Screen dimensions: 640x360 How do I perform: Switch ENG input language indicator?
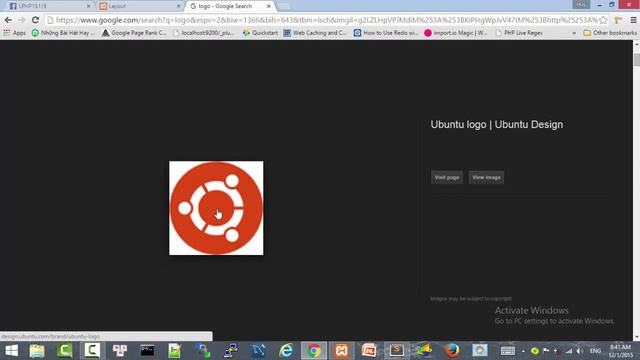(x=596, y=351)
